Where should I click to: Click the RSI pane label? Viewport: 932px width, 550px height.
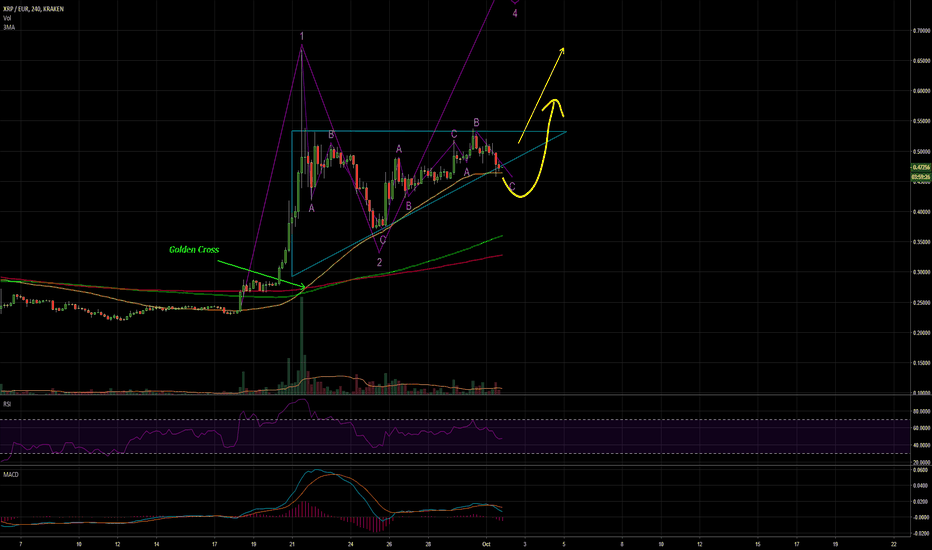coord(7,404)
